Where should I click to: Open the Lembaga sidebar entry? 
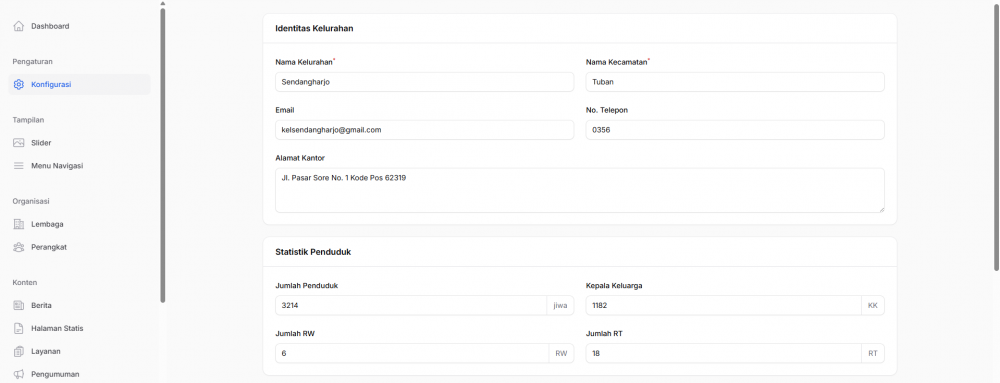79,224
